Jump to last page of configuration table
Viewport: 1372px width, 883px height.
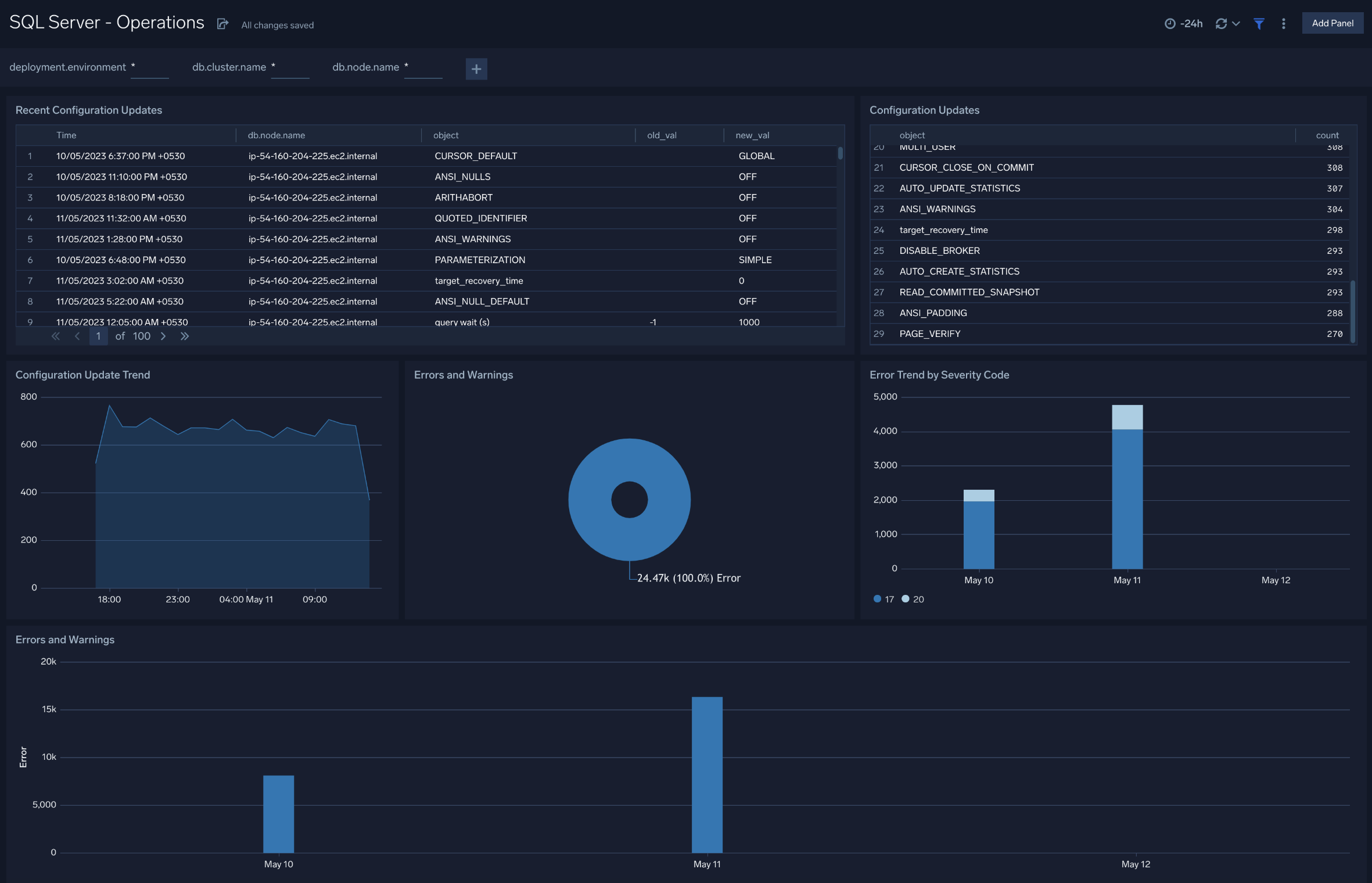[x=185, y=336]
